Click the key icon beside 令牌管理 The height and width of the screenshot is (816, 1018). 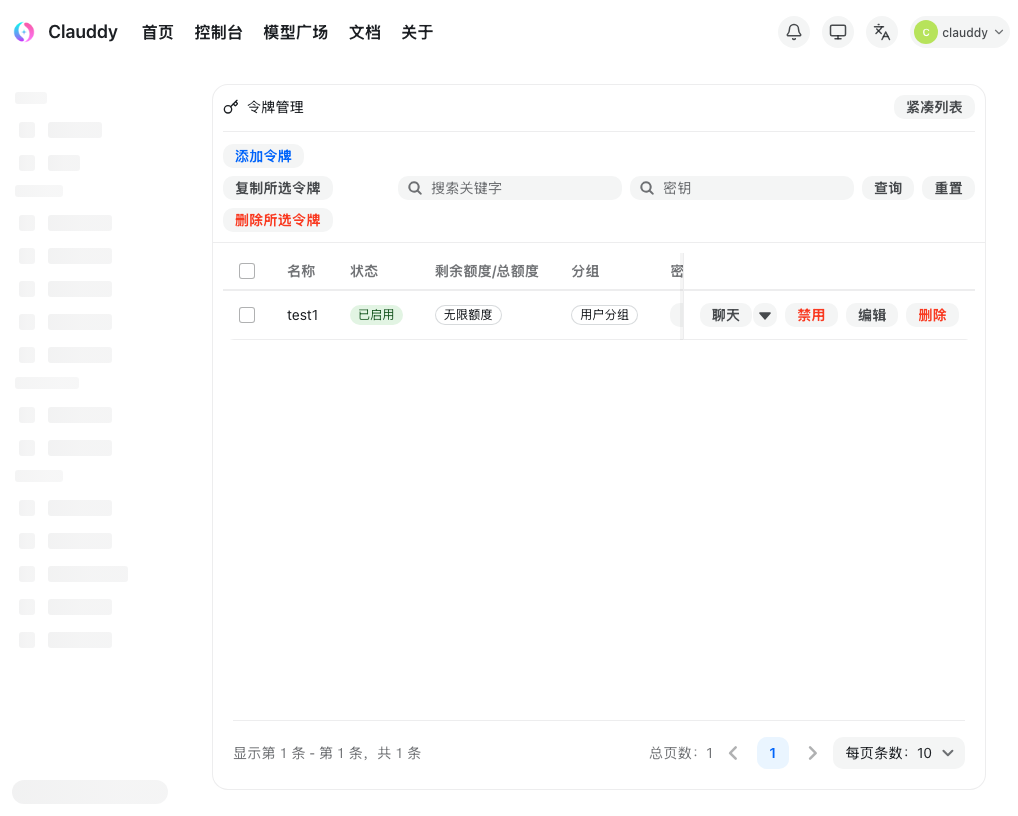click(x=233, y=106)
